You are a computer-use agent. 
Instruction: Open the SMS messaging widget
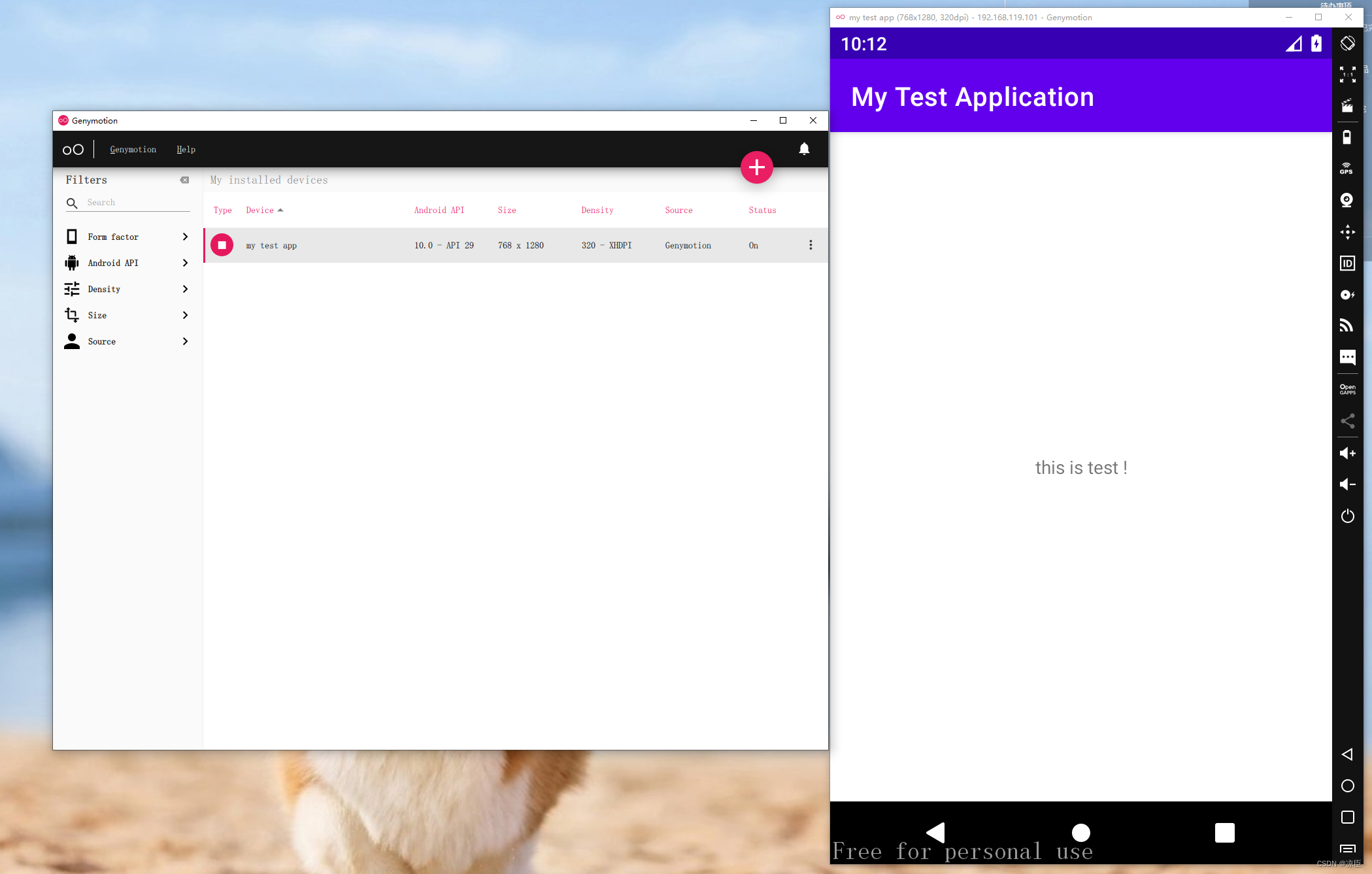click(1347, 357)
